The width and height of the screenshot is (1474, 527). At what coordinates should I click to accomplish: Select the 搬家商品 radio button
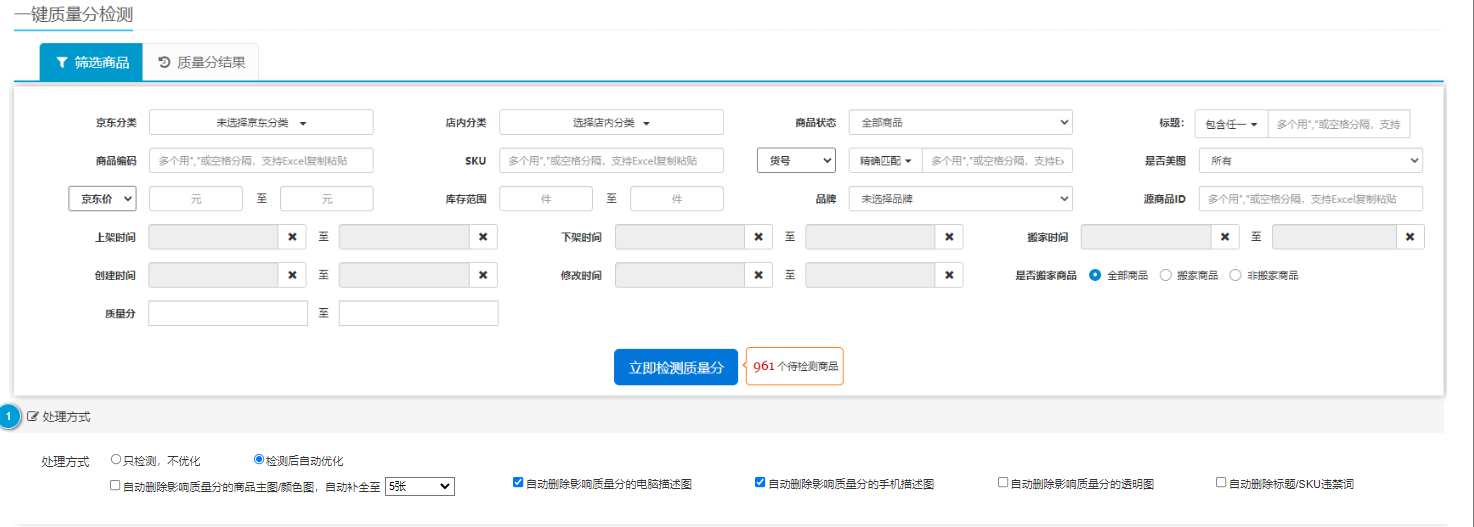coord(1165,275)
